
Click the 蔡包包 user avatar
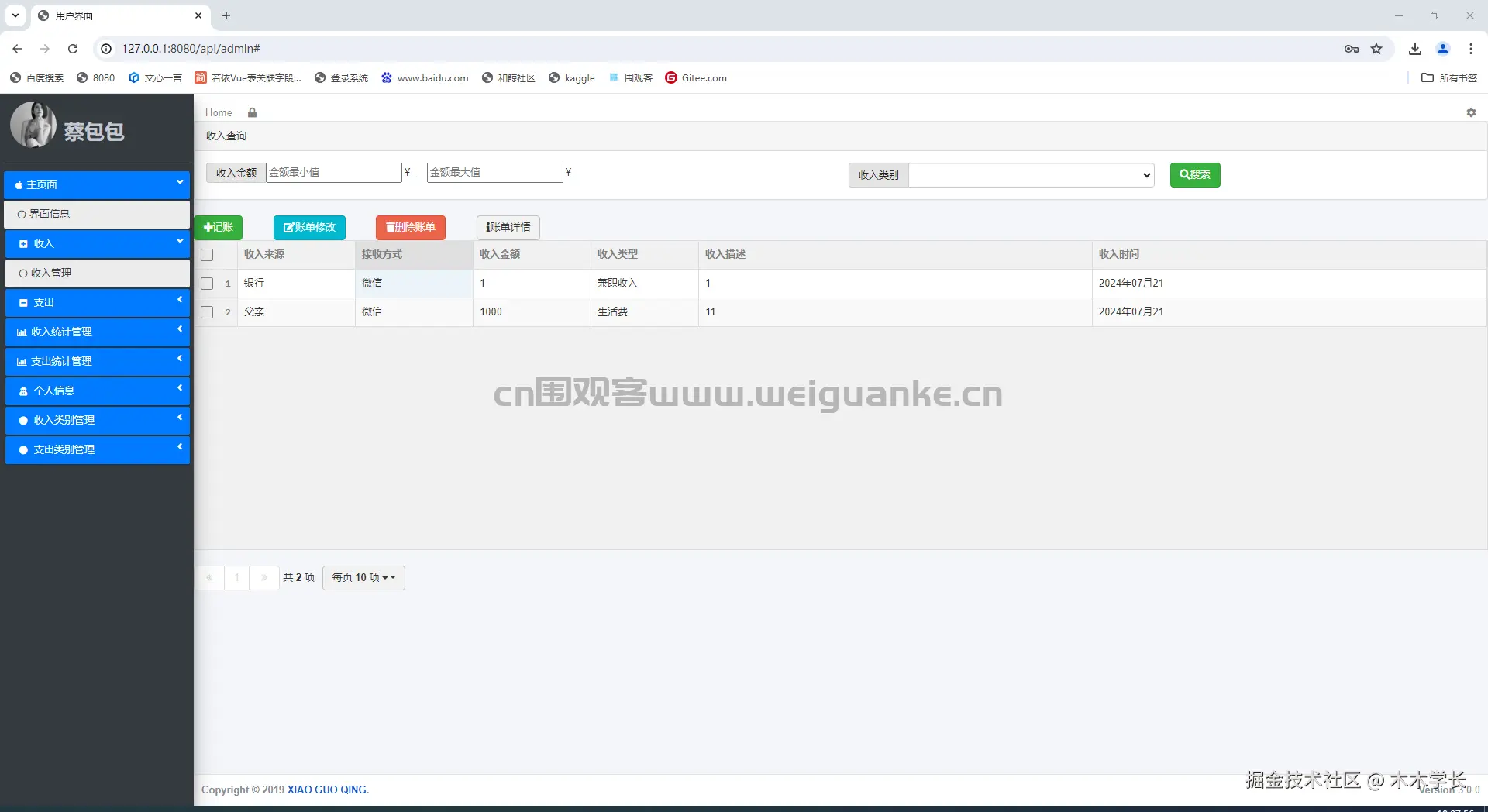click(33, 125)
